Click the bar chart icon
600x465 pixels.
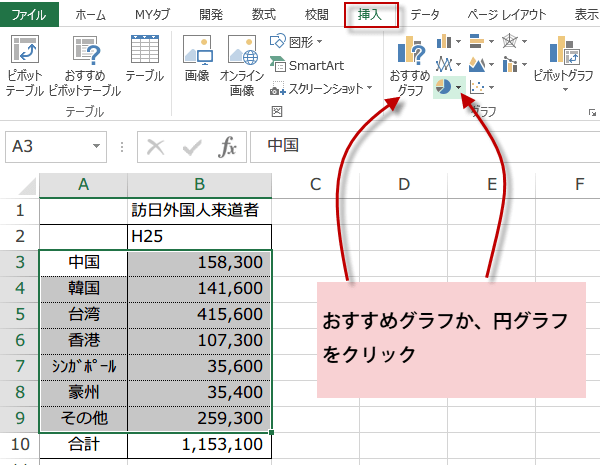(476, 41)
